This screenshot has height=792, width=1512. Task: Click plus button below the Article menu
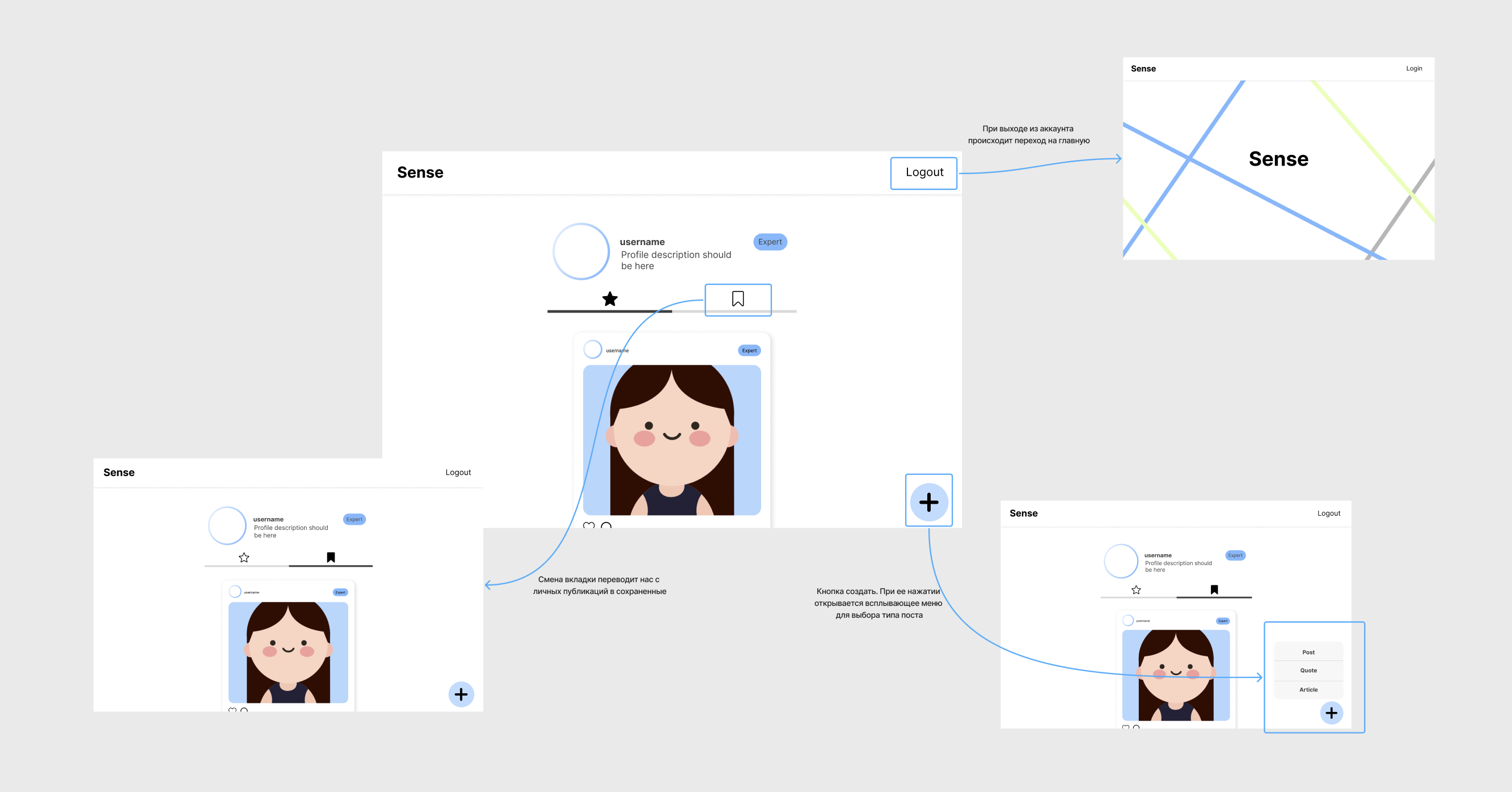pyautogui.click(x=1331, y=713)
